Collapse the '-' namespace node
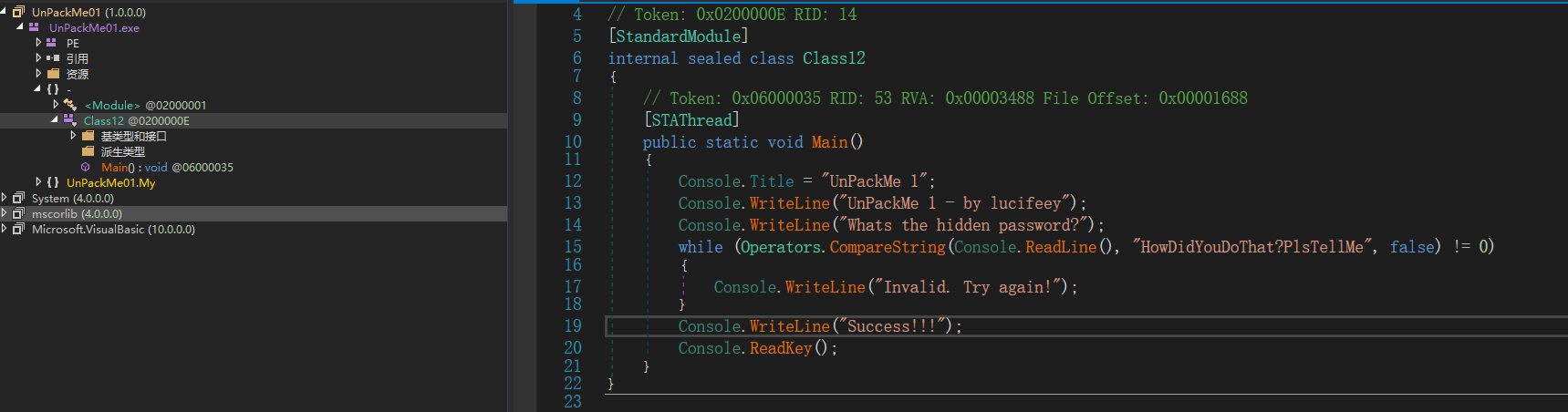The height and width of the screenshot is (412, 1568). click(37, 89)
